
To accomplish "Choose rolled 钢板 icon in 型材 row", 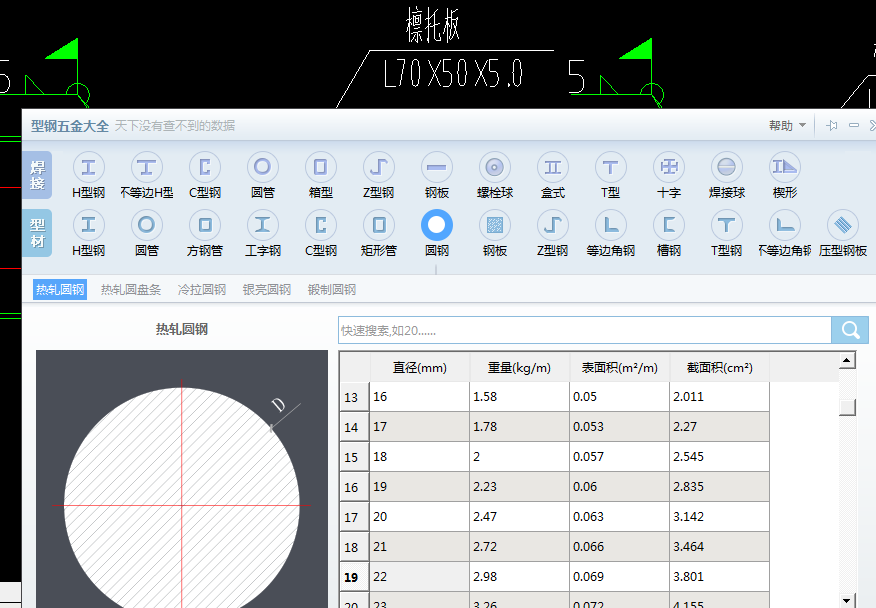I will click(x=495, y=225).
